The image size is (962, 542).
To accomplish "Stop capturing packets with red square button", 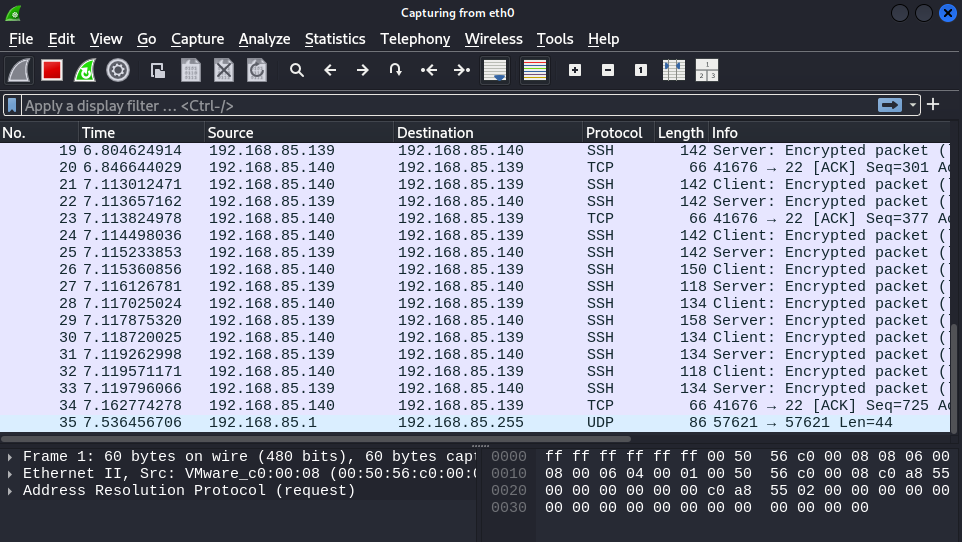I will 52,70.
